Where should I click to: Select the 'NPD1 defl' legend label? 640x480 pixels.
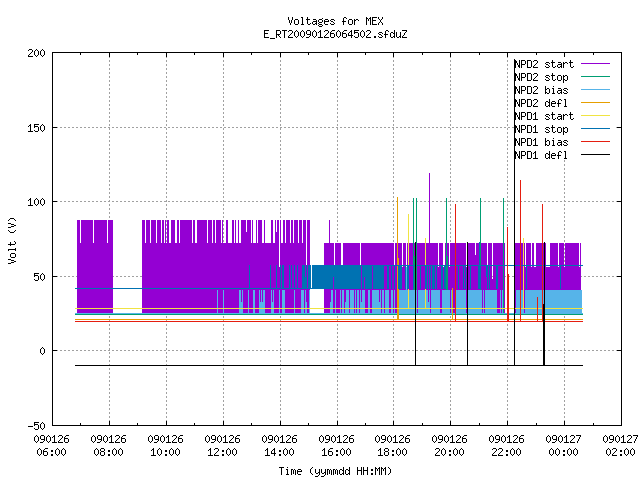(541, 156)
